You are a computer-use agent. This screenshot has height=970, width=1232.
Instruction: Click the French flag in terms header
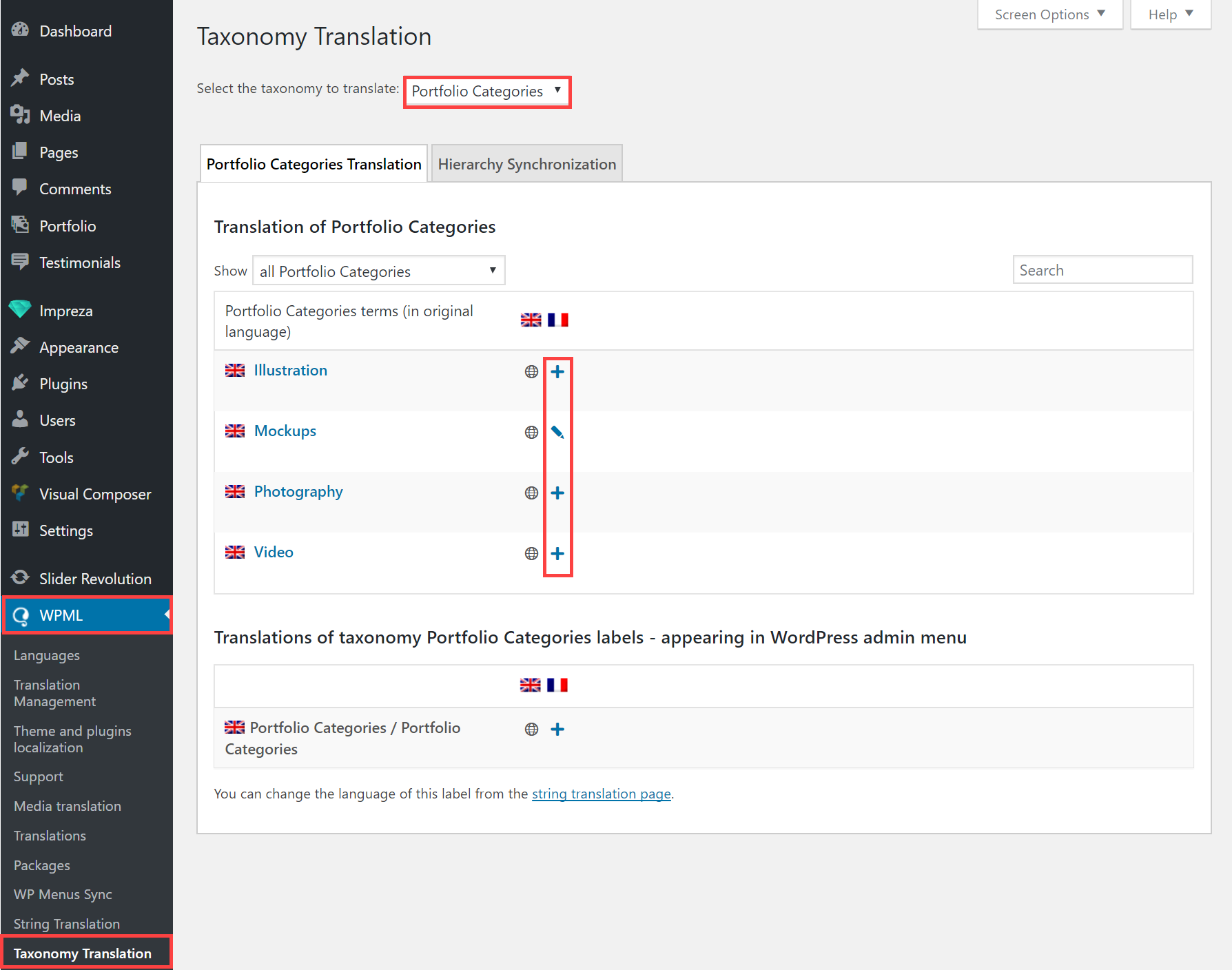pyautogui.click(x=557, y=320)
